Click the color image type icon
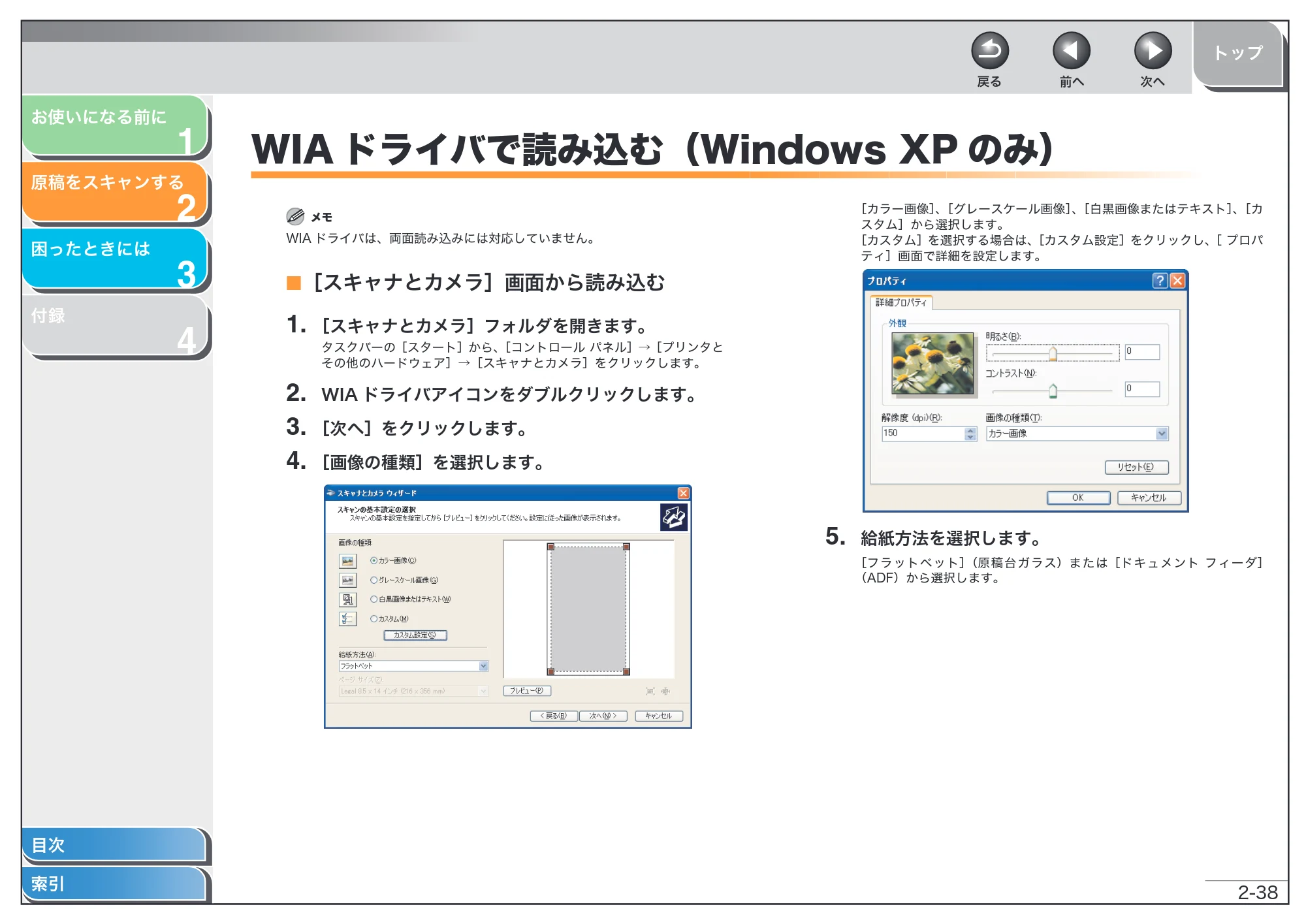Viewport: 1306px width, 924px height. [x=347, y=561]
